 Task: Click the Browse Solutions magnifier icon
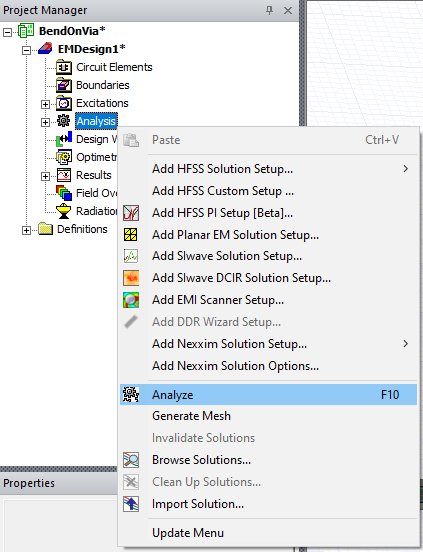pos(131,460)
